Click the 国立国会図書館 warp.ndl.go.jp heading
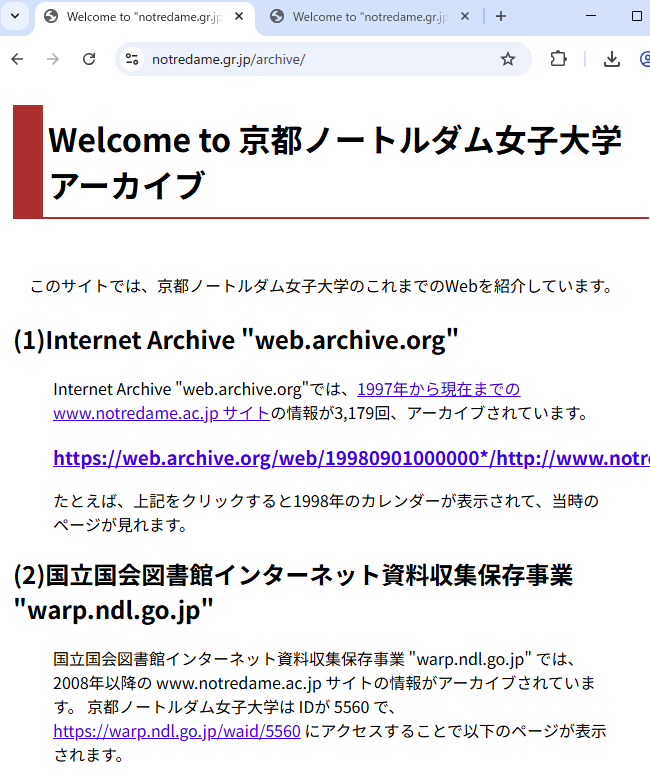The height and width of the screenshot is (774, 650). [292, 576]
